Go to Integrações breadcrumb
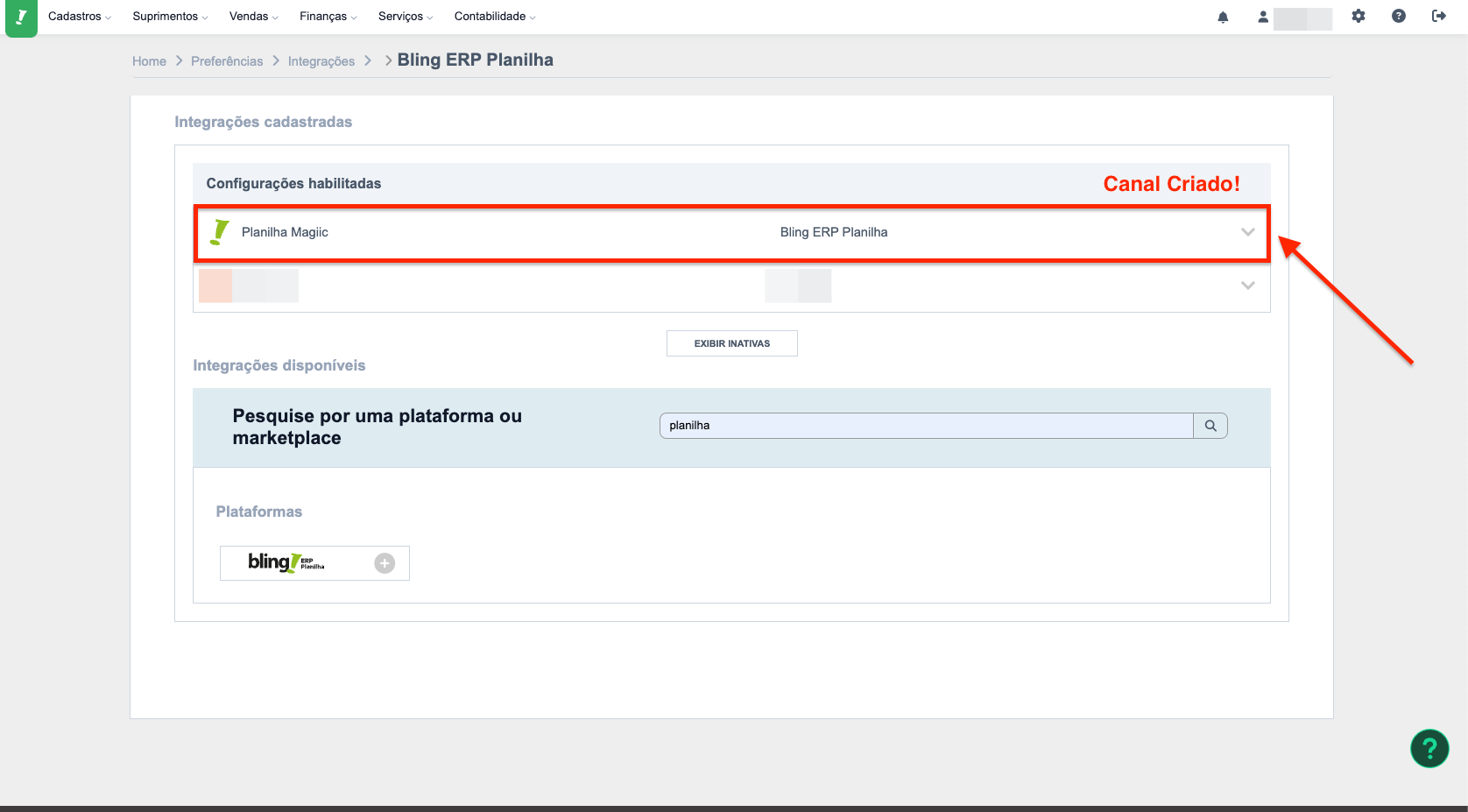Image resolution: width=1468 pixels, height=812 pixels. (321, 61)
